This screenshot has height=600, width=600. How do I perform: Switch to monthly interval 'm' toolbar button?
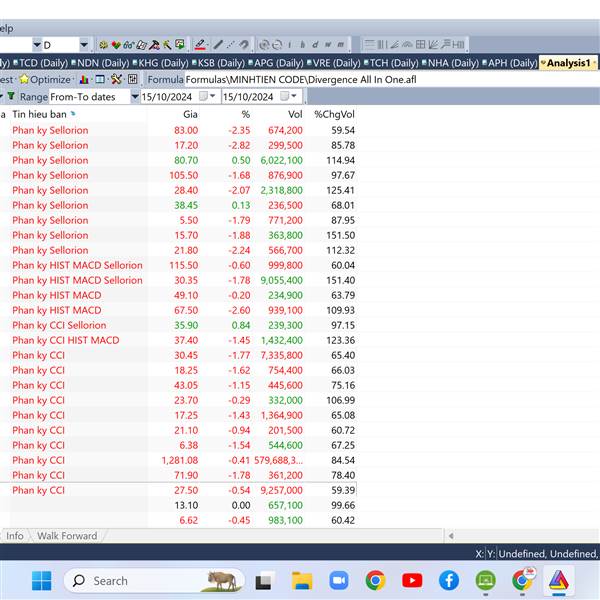[x=341, y=45]
